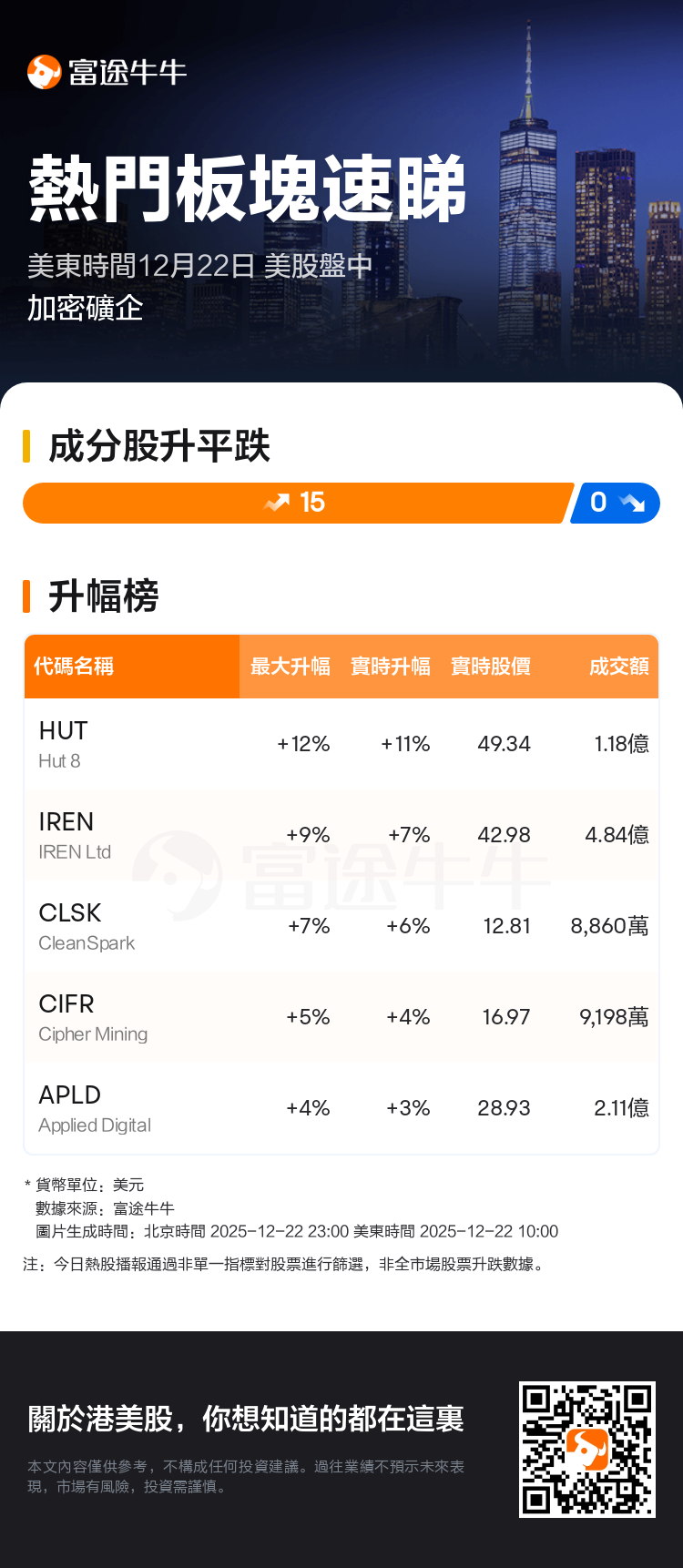Click the falling arrow icon beside 0
Image resolution: width=683 pixels, height=1568 pixels.
631,503
